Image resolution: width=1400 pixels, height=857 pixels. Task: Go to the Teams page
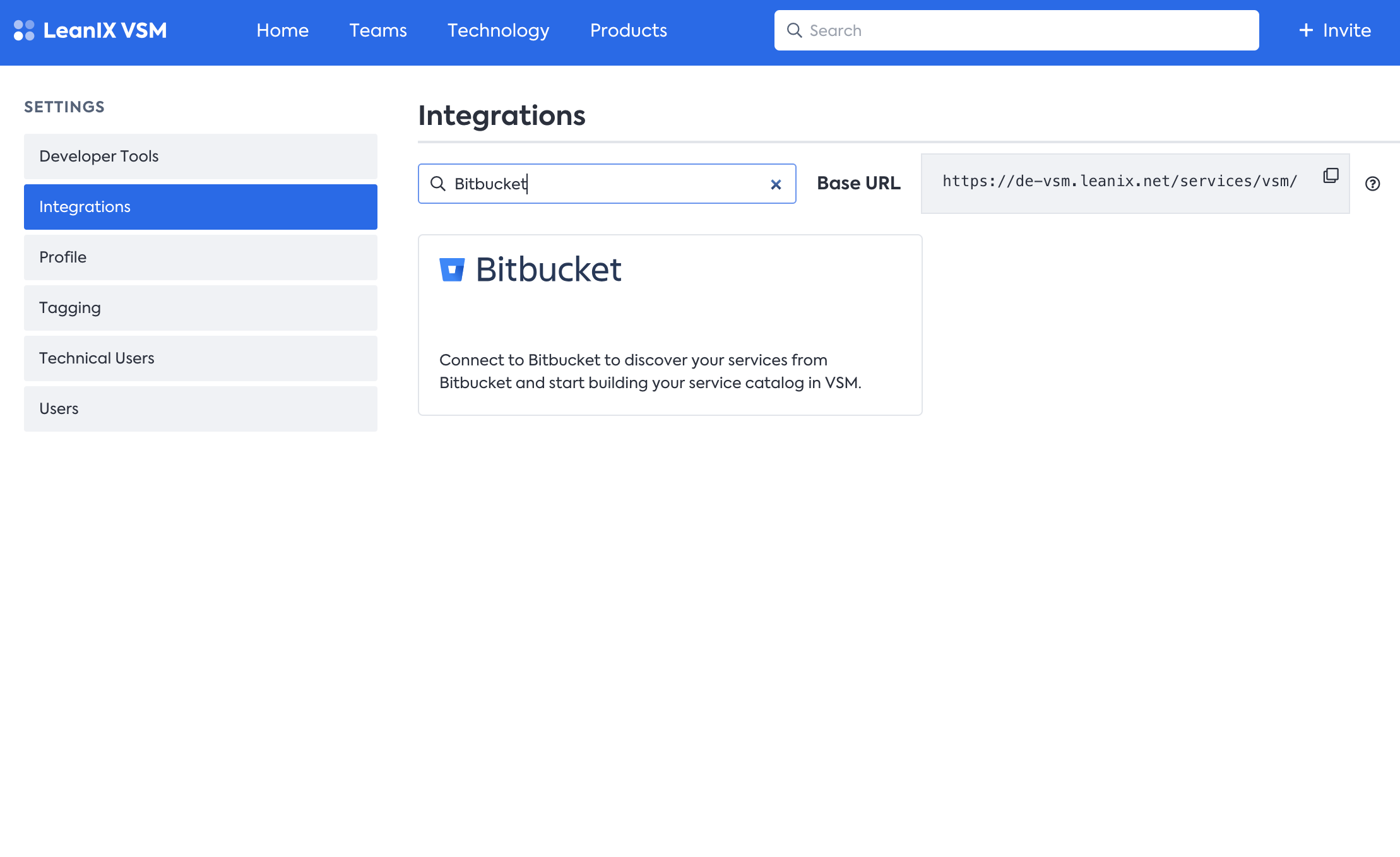(x=378, y=30)
